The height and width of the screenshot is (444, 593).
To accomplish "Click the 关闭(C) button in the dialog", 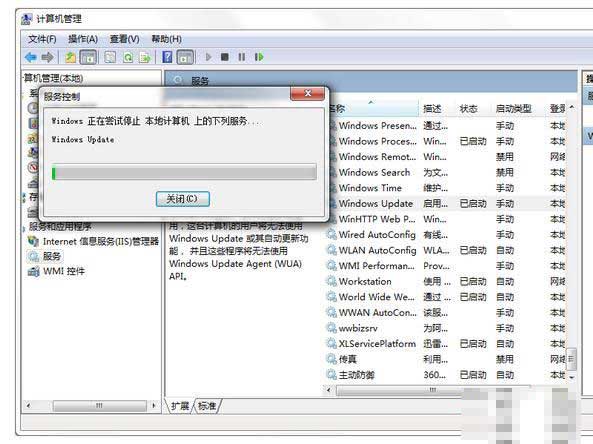I will coord(183,199).
